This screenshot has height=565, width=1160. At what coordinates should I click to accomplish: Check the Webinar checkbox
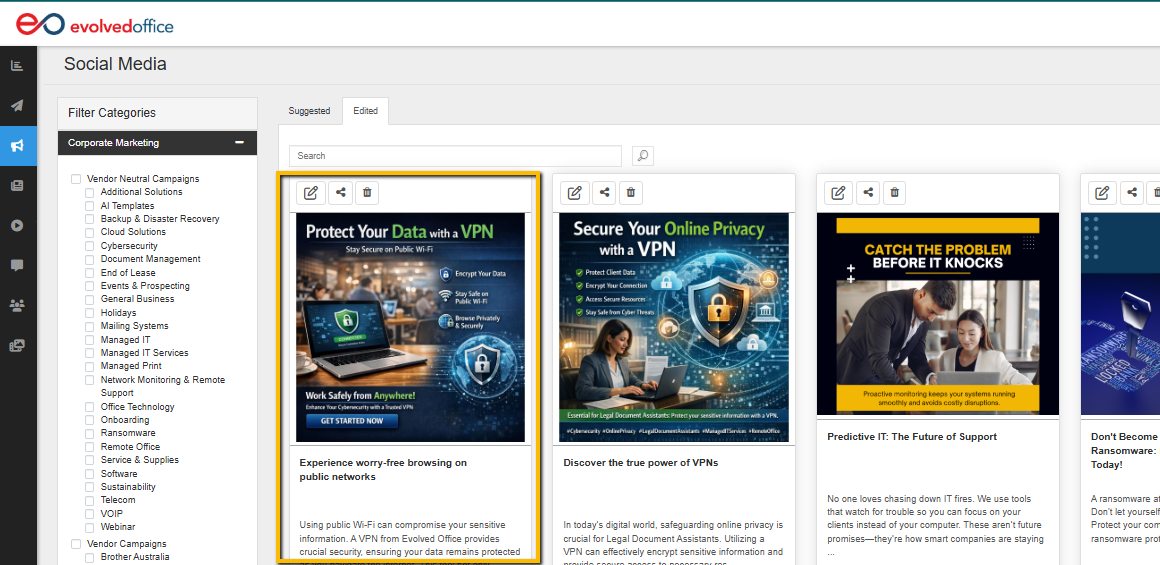pyautogui.click(x=90, y=528)
